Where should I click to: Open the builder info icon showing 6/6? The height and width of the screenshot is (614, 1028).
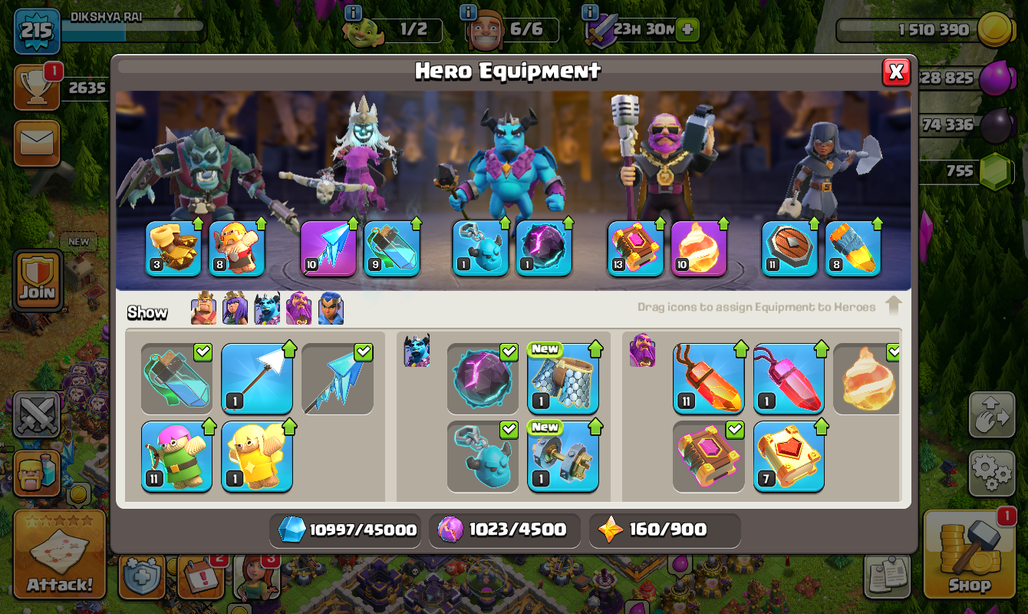click(468, 12)
